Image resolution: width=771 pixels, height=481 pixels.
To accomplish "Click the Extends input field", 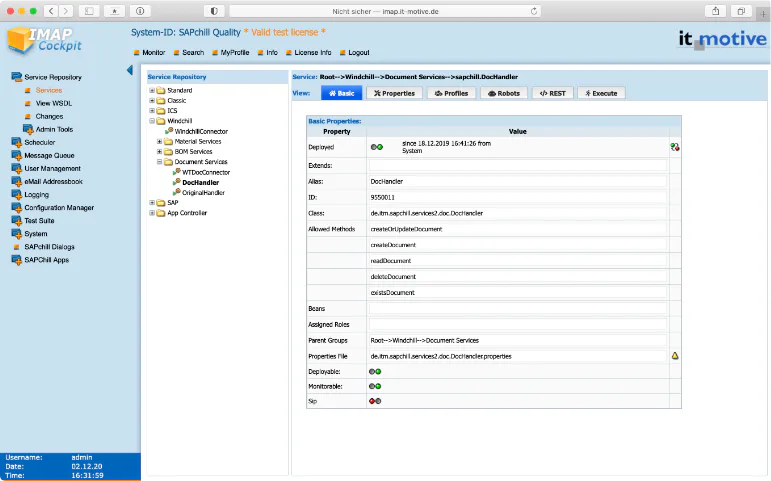I will [518, 166].
